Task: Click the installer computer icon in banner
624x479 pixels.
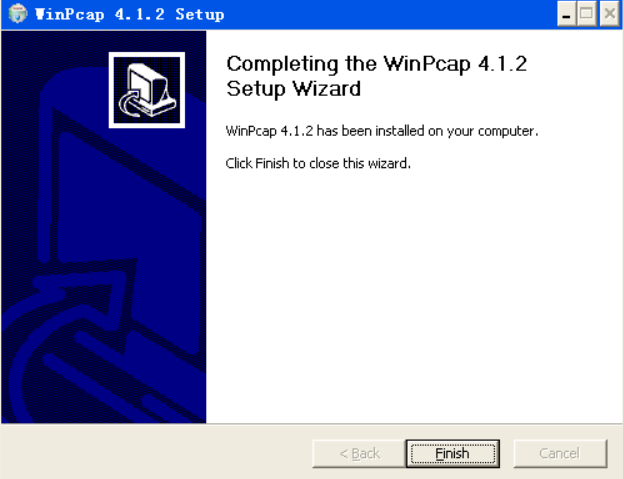Action: pos(147,90)
